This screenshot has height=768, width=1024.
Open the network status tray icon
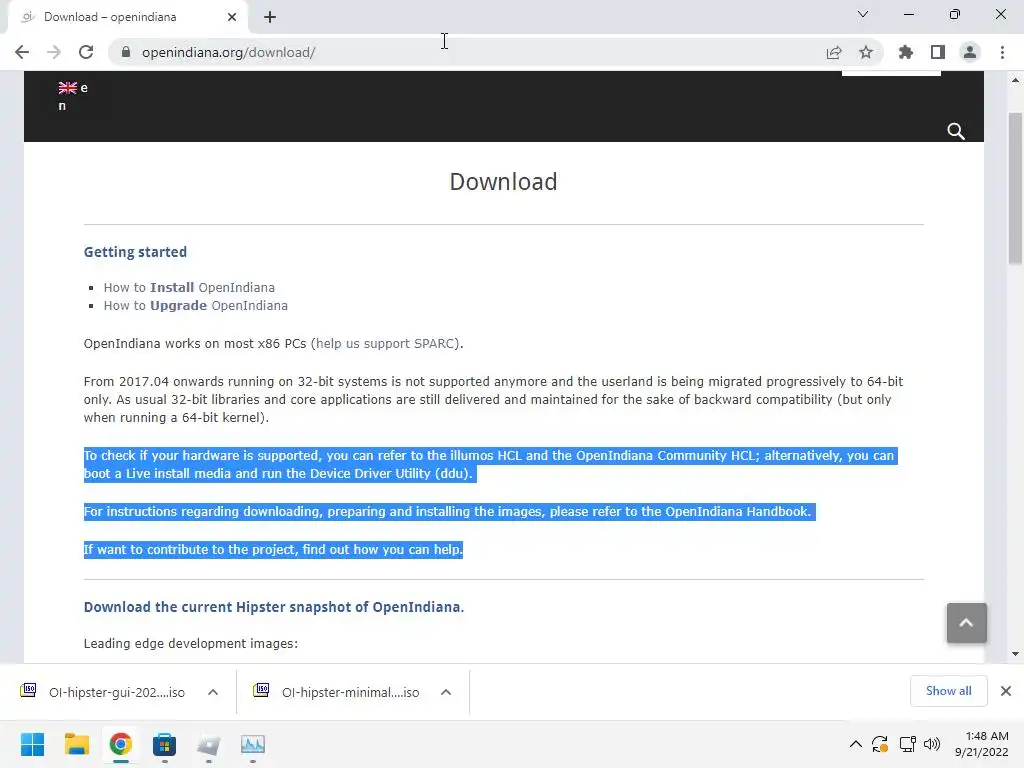(907, 744)
